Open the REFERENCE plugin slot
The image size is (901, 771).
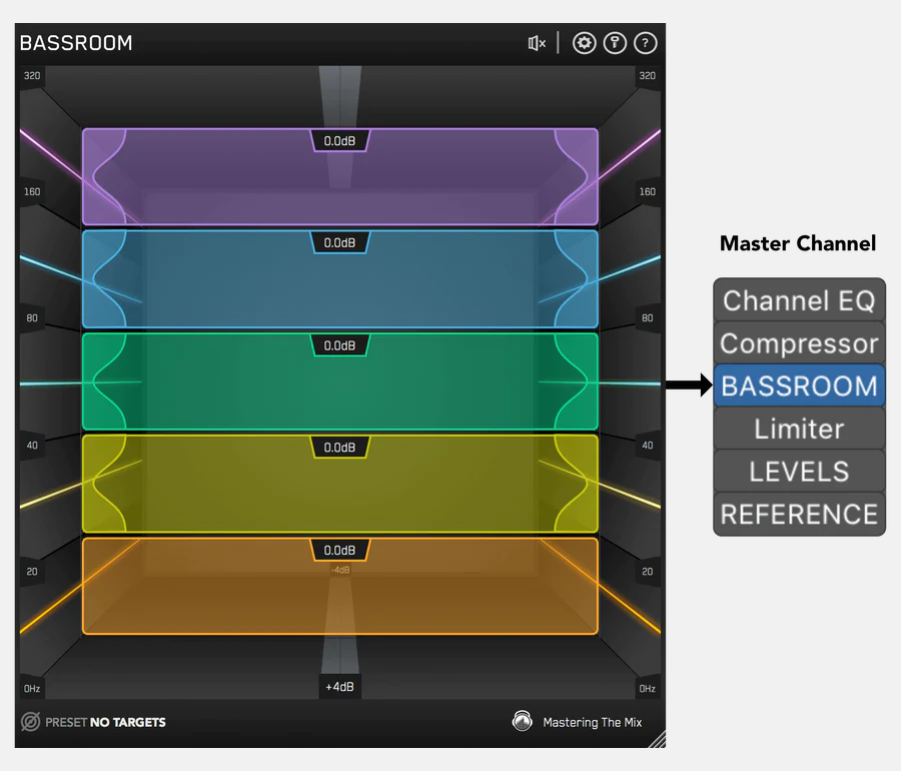click(x=799, y=514)
